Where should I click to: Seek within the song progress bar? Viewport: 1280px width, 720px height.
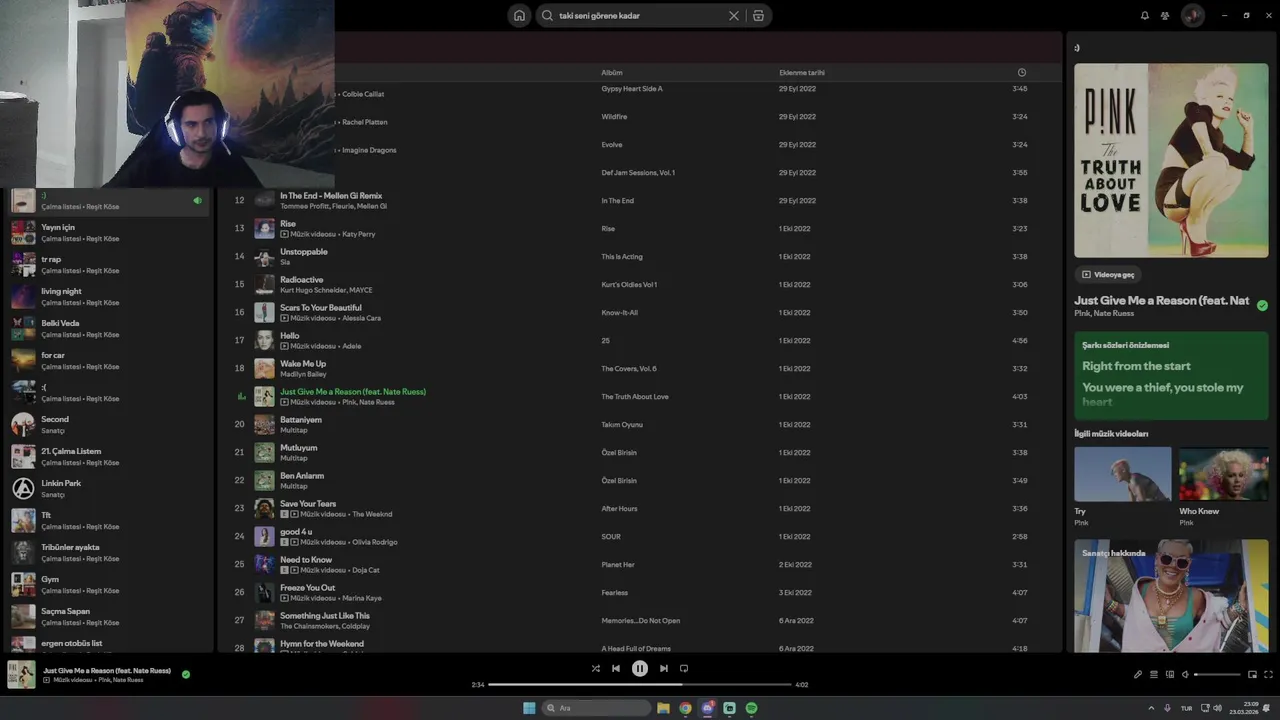[640, 685]
